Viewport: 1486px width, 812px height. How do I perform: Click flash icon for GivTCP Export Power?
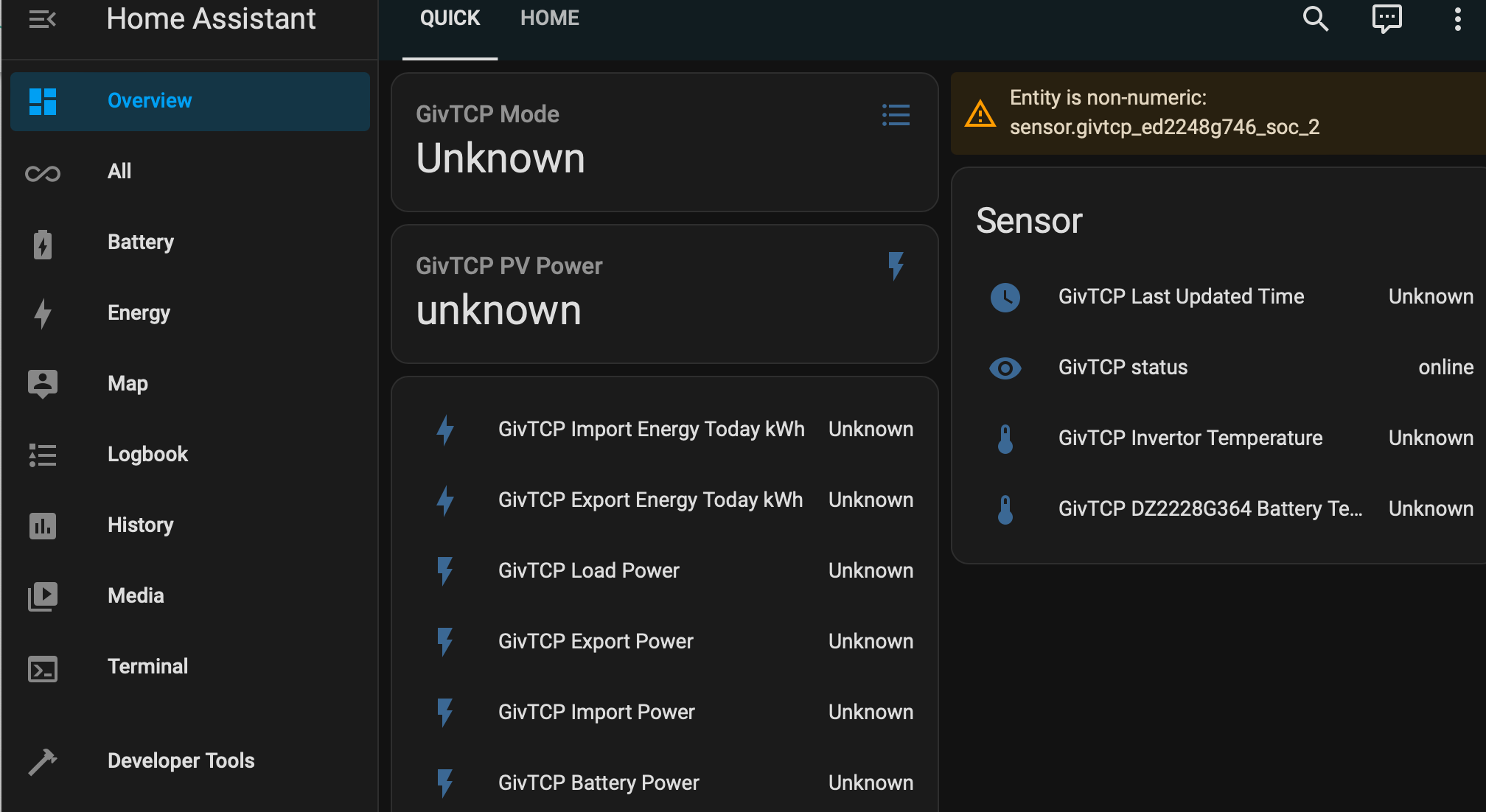point(444,642)
